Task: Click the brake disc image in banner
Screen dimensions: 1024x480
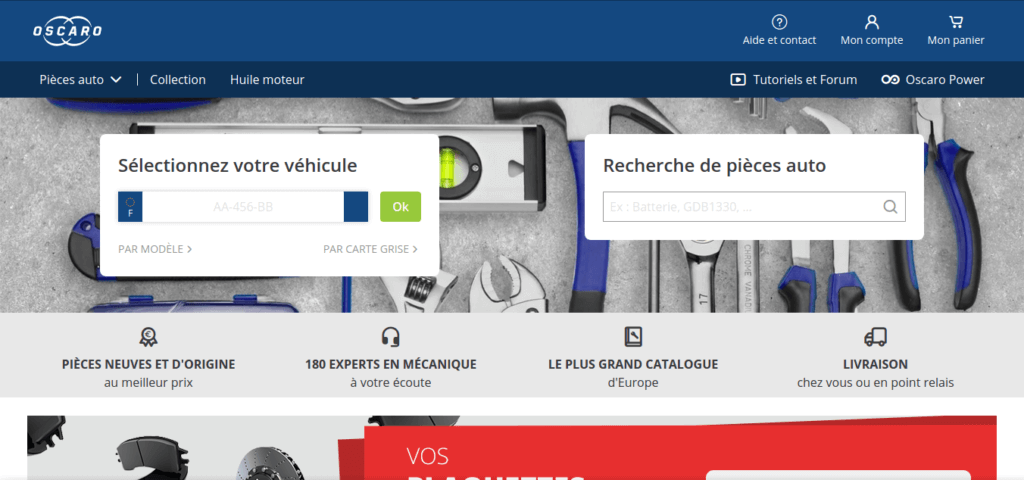Action: (271, 464)
